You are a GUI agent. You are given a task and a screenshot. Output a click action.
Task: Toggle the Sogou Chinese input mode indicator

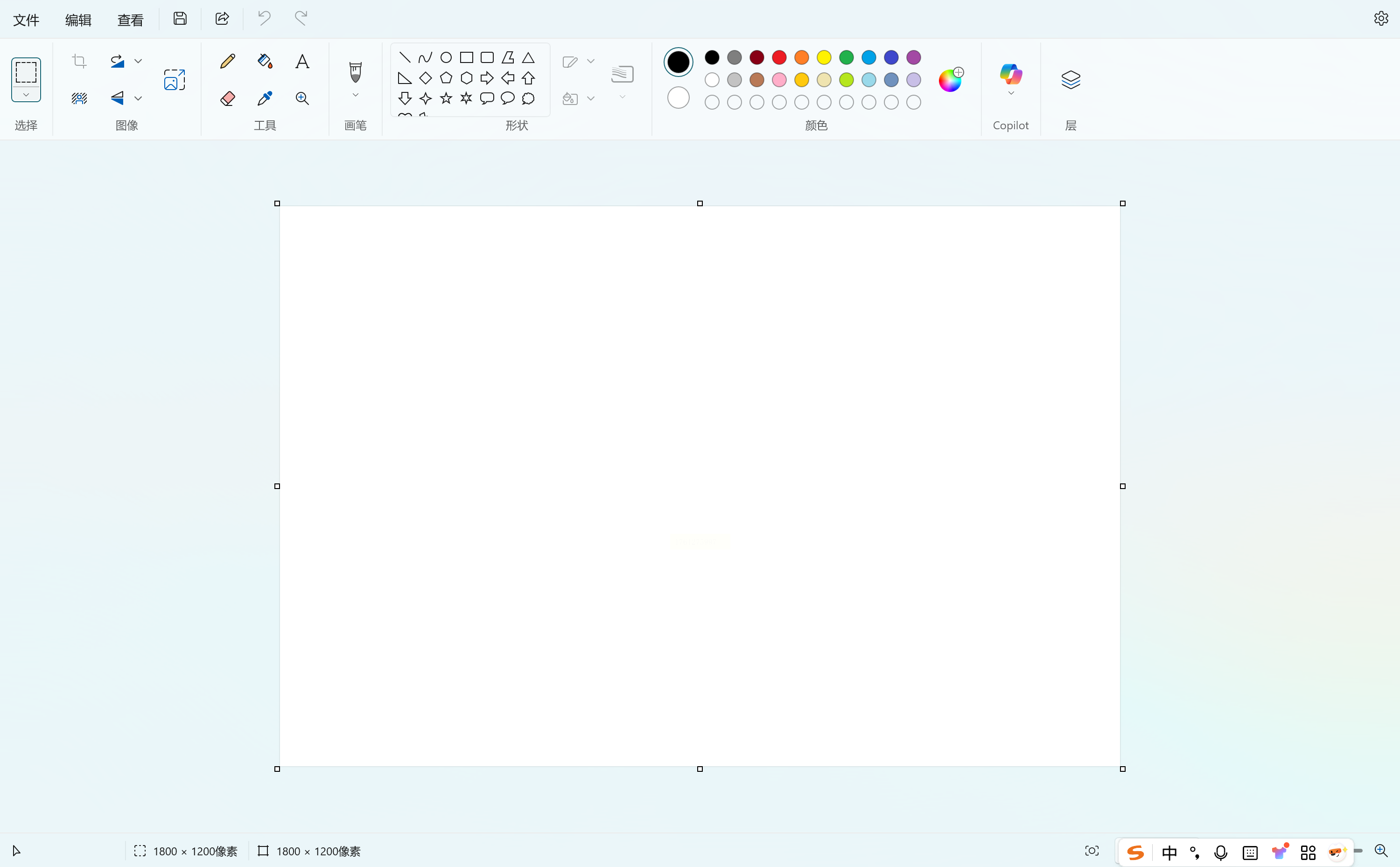pos(1169,853)
